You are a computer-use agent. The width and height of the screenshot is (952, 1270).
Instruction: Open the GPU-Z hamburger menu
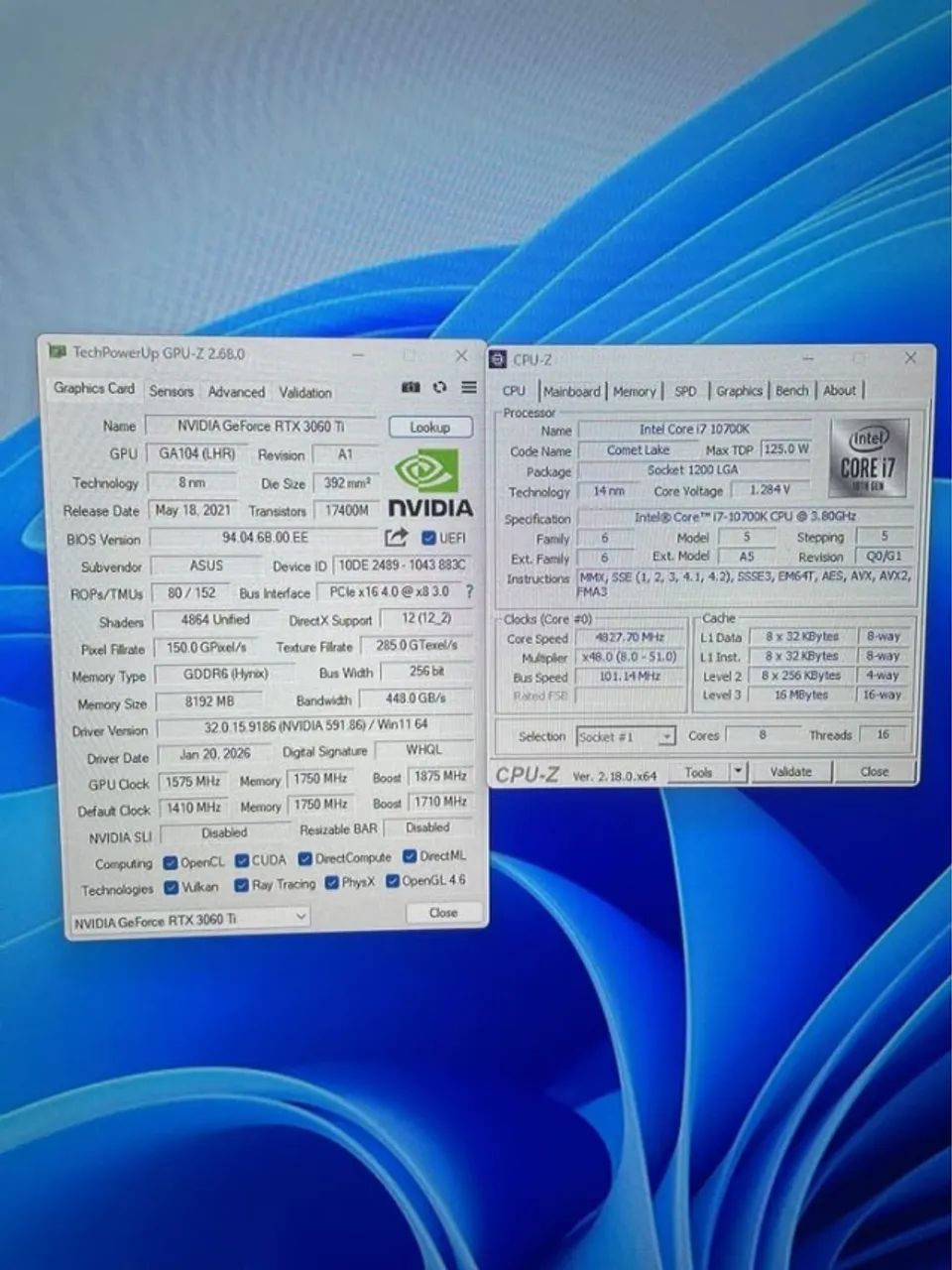pos(468,388)
